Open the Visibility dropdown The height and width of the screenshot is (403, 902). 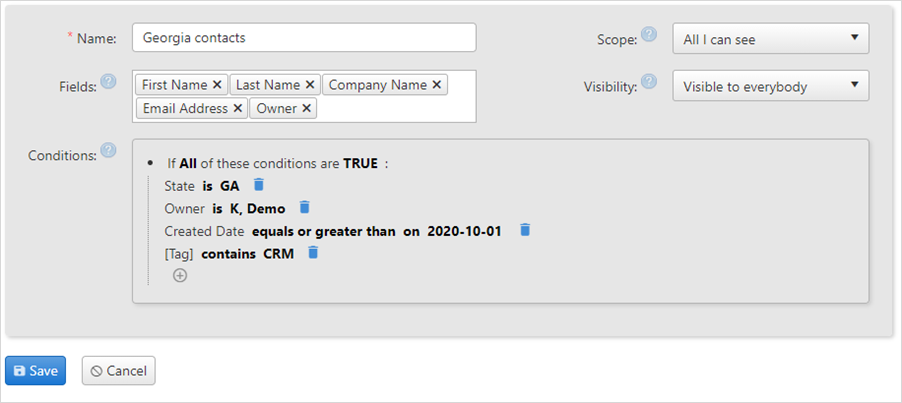(x=771, y=86)
